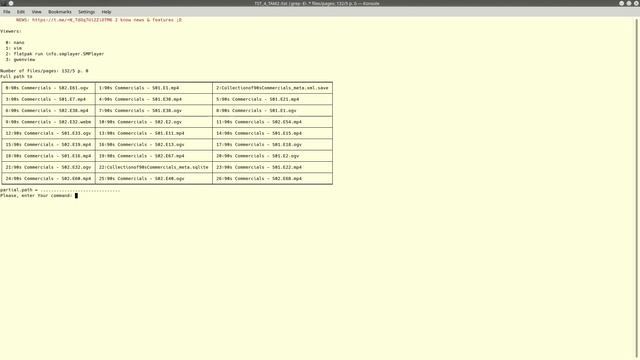640x360 pixels.
Task: Click table cell numbered 24 (S02.E60.mp4)
Action: (48, 179)
